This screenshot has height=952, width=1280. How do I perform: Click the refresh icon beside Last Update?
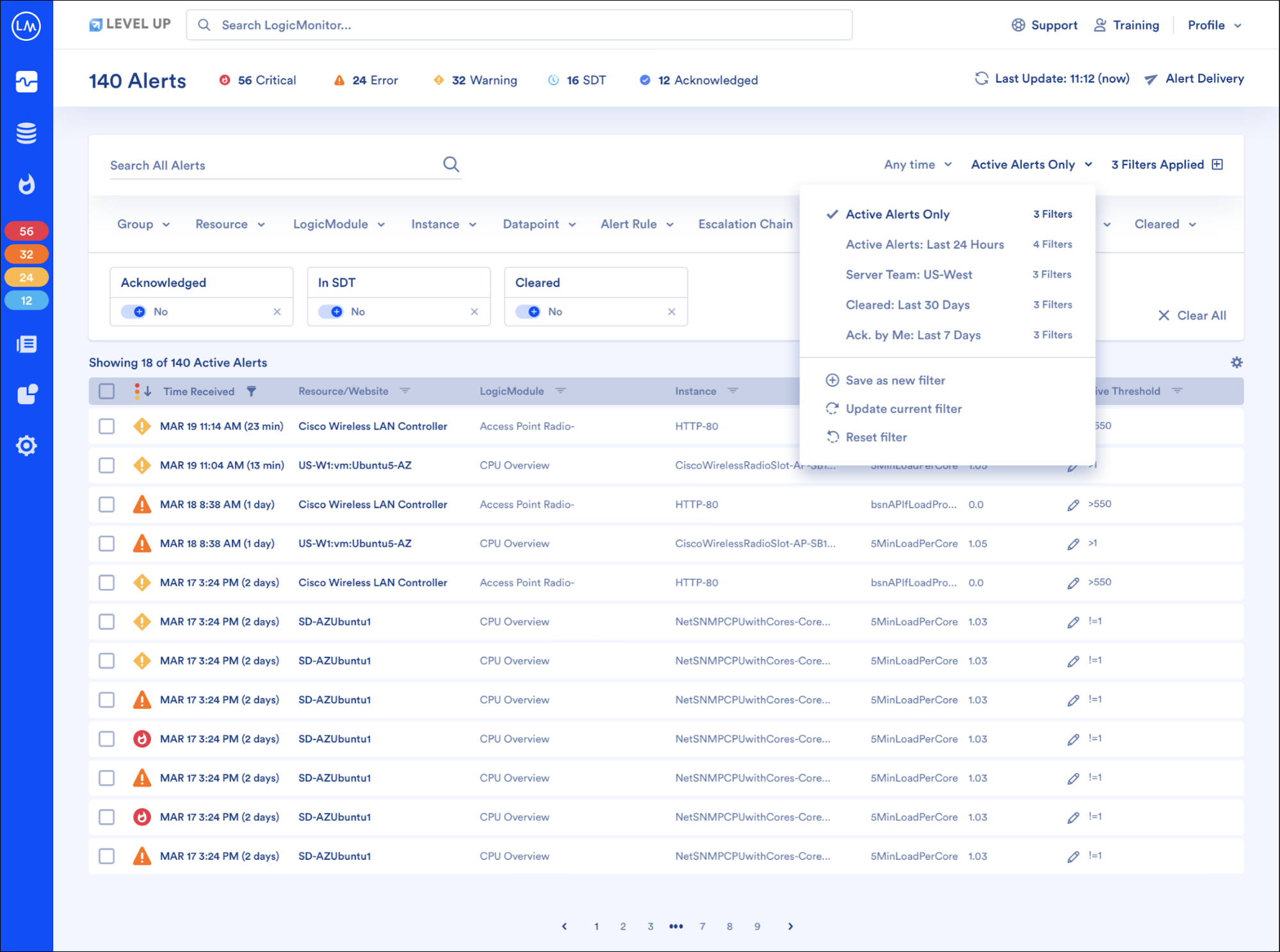(981, 79)
